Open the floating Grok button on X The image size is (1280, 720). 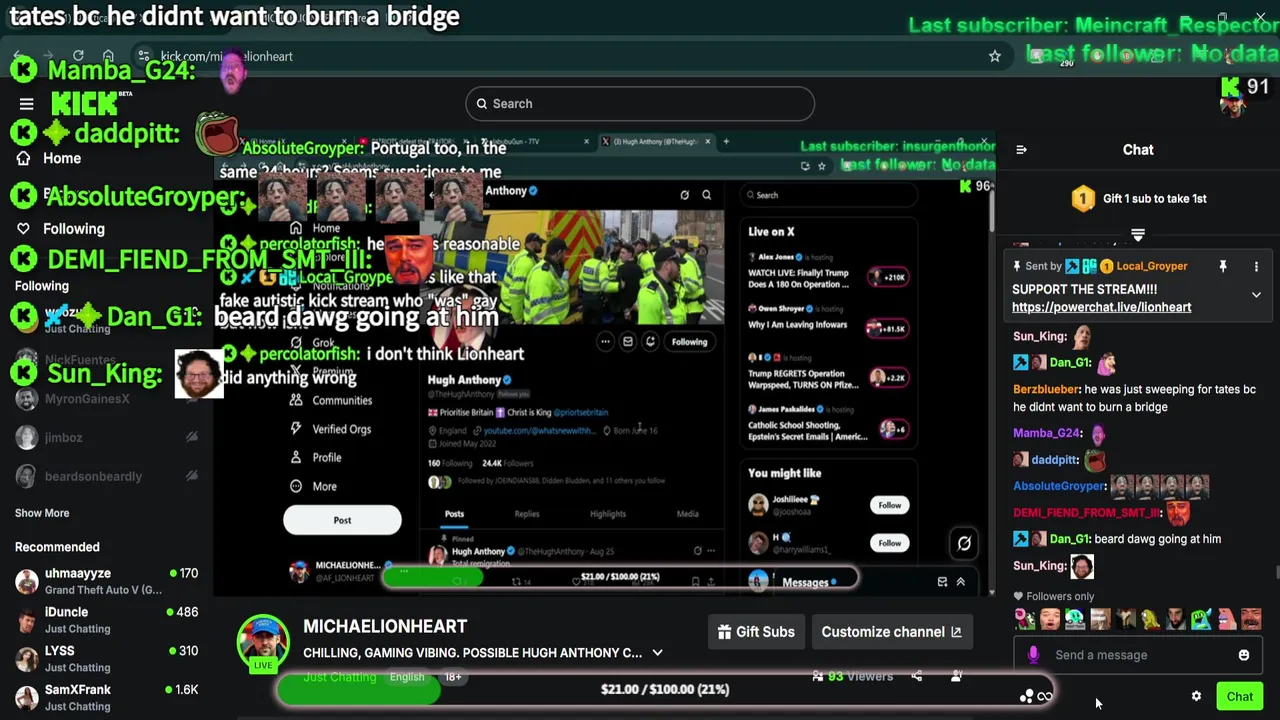coord(964,543)
